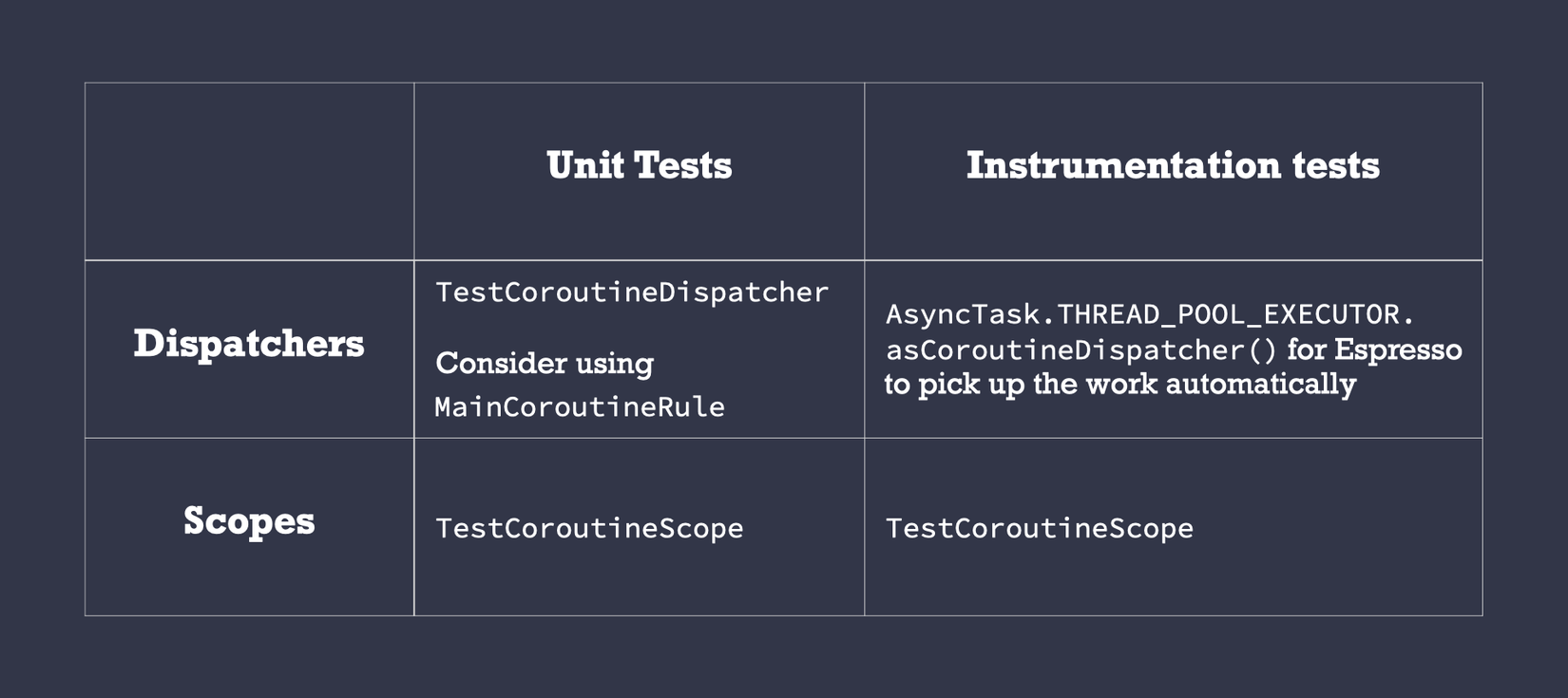Click the word "Espresso"
The height and width of the screenshot is (698, 1568).
point(1398,349)
